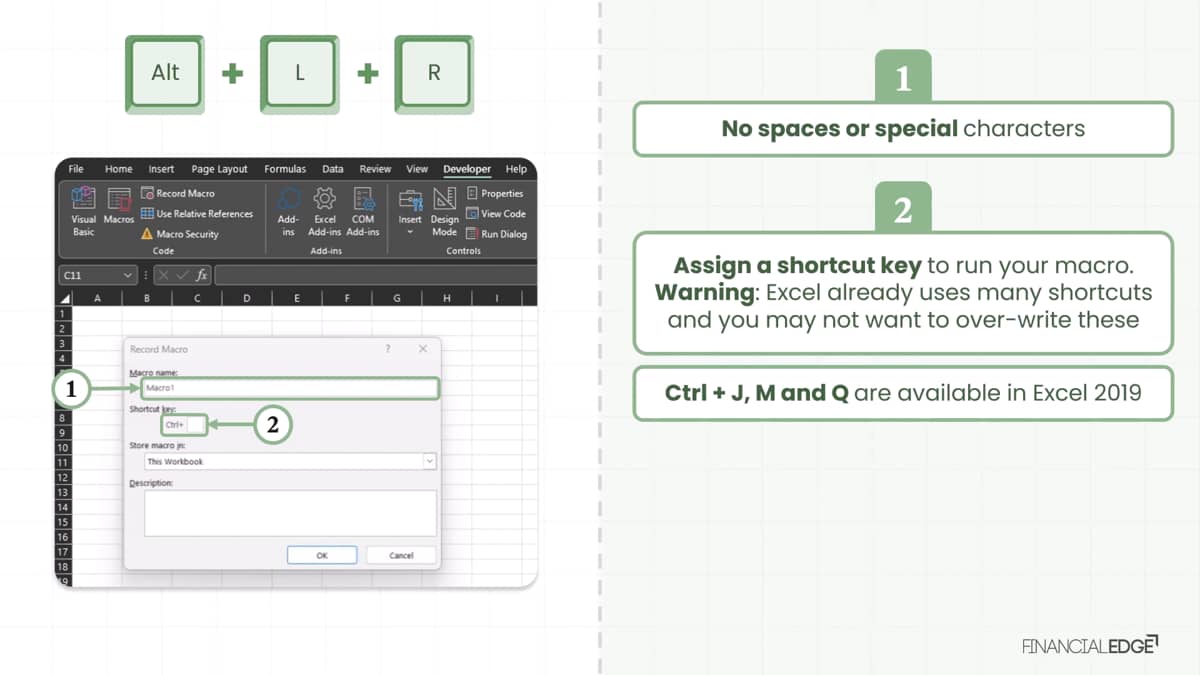Select column A header
This screenshot has width=1200, height=675.
tap(97, 298)
